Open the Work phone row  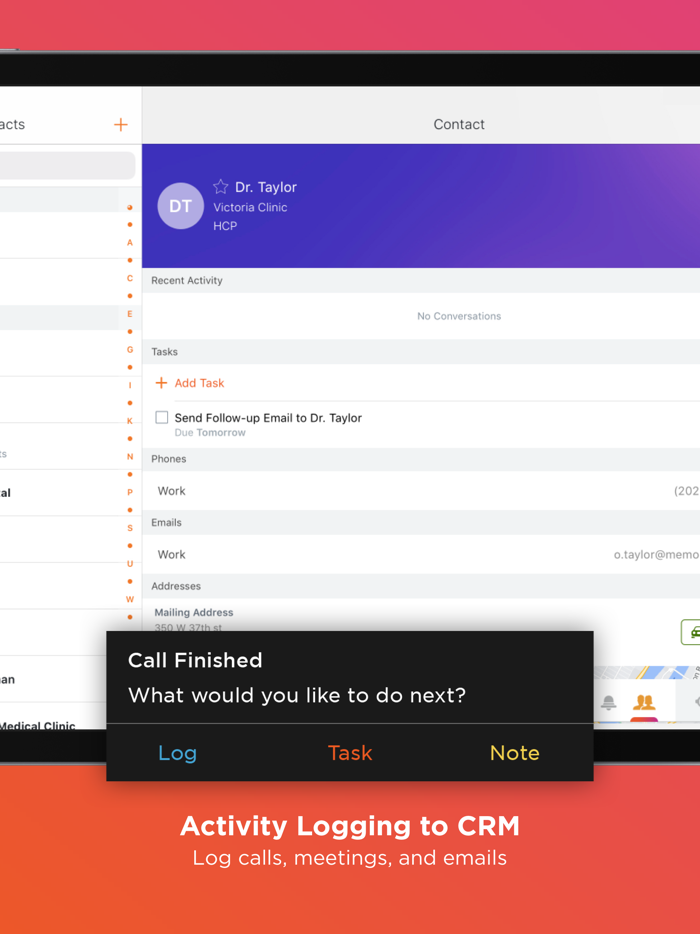coord(421,491)
